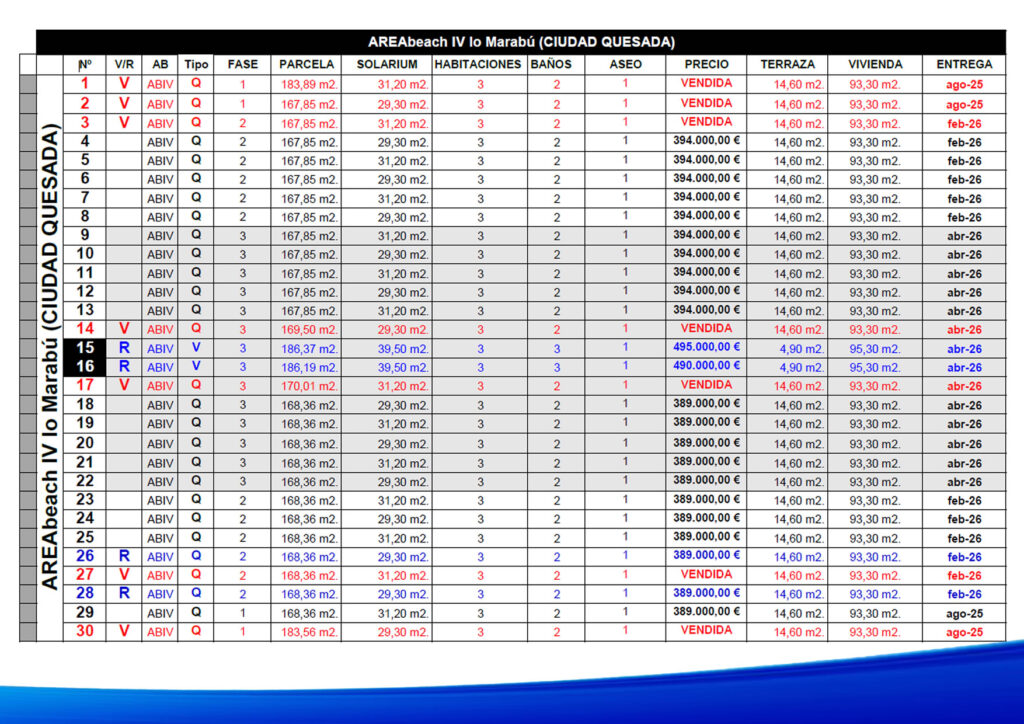The width and height of the screenshot is (1024, 724).
Task: Click the 'PARCELA' column header
Action: point(306,64)
